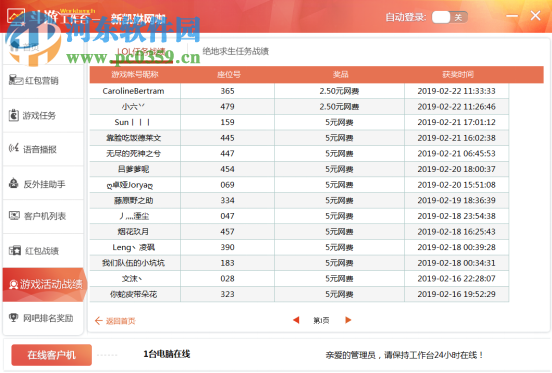
Task: Select seat number 323 cell
Action: (x=227, y=294)
